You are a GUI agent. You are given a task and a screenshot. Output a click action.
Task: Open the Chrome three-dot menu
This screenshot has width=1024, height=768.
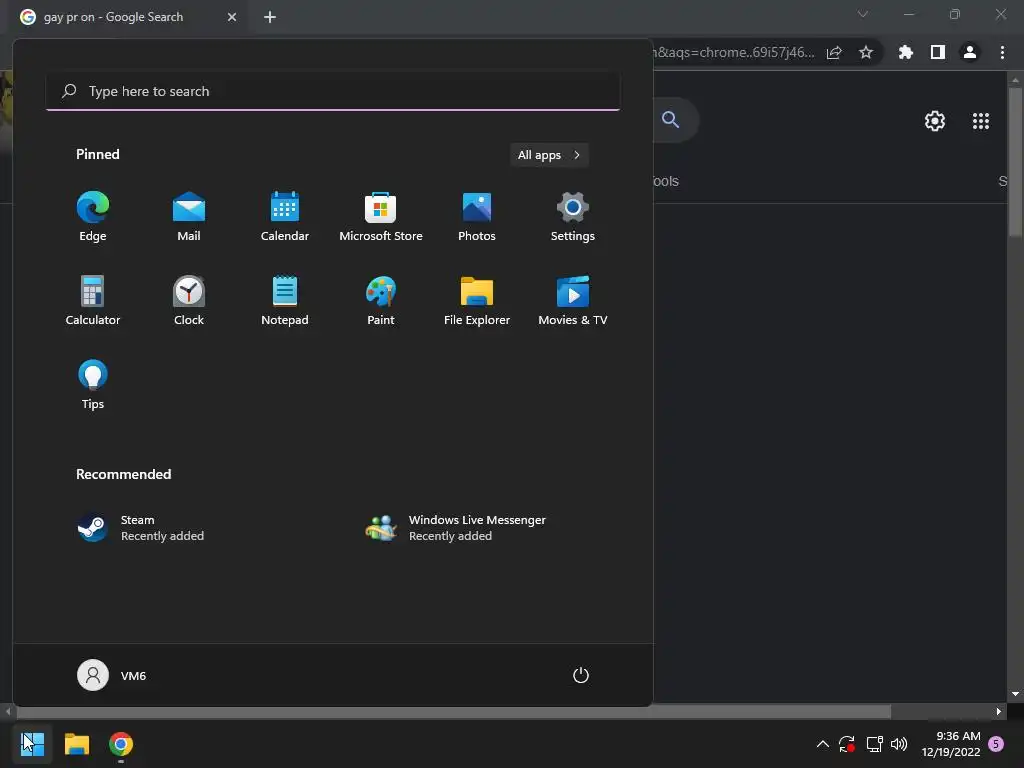[x=1002, y=52]
